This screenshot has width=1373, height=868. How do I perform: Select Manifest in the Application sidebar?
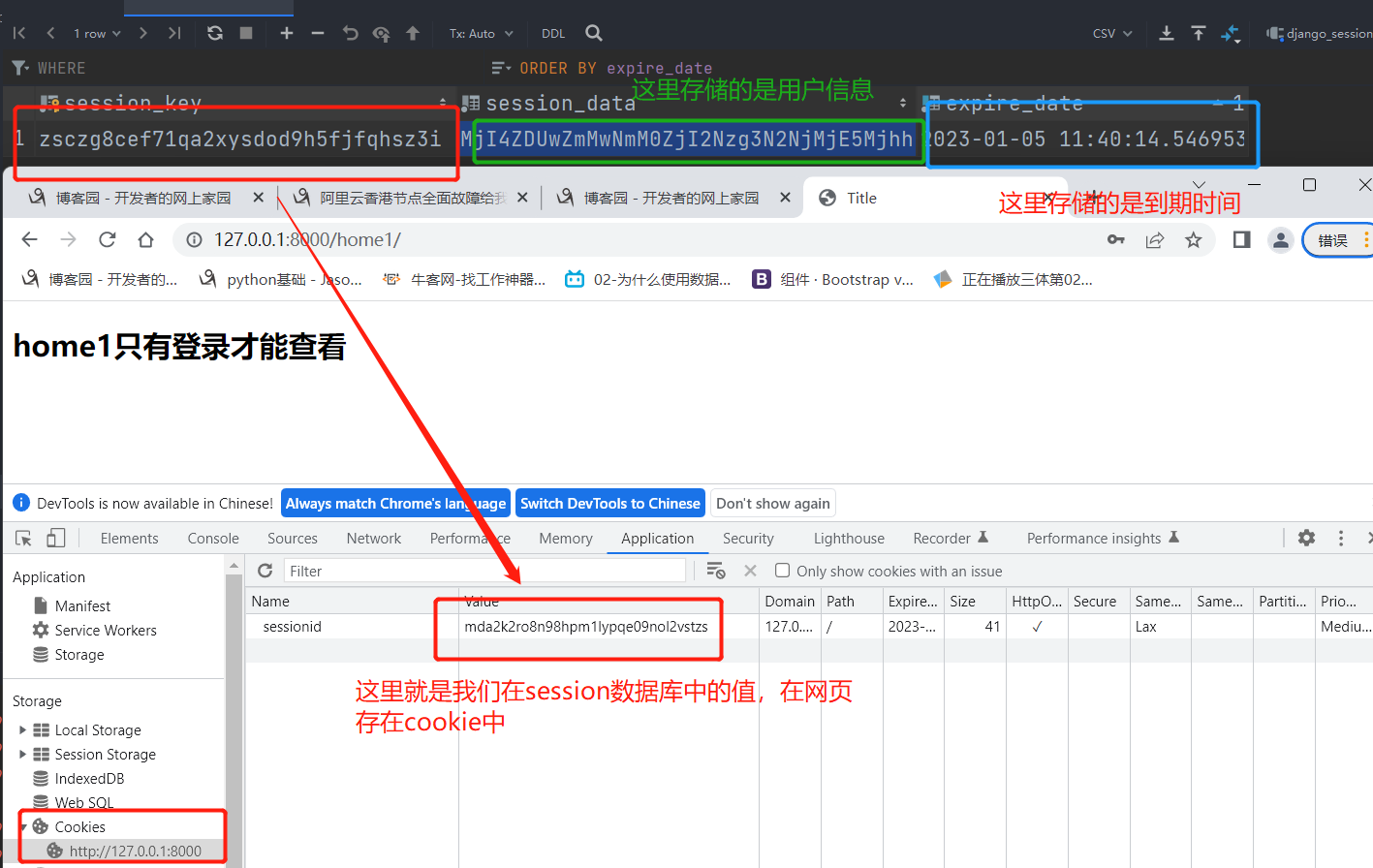(x=82, y=605)
